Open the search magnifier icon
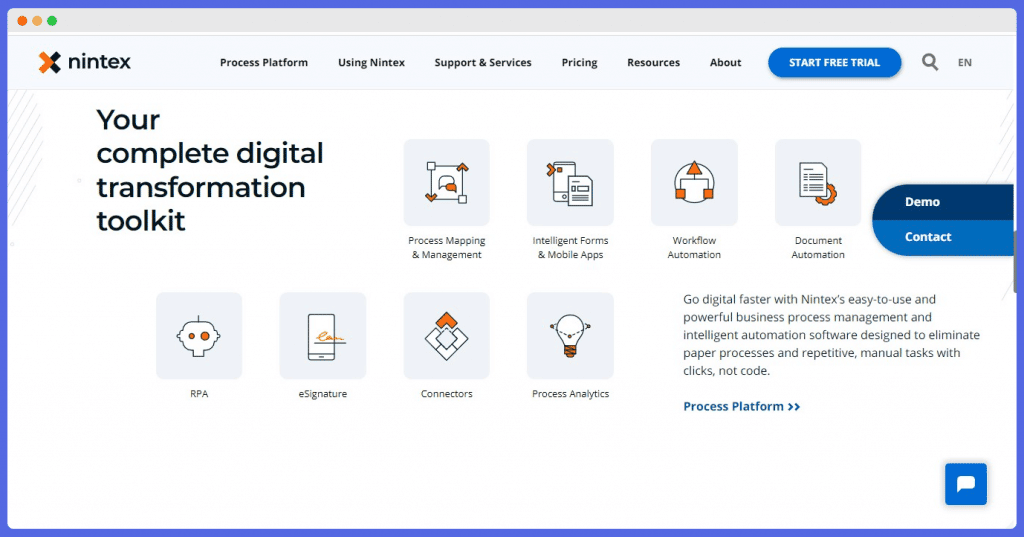Viewport: 1024px width, 537px height. 930,62
